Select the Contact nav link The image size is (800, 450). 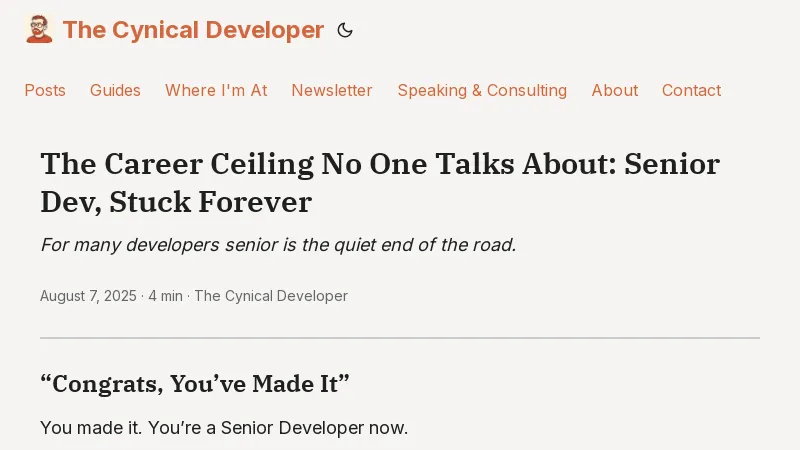click(691, 90)
